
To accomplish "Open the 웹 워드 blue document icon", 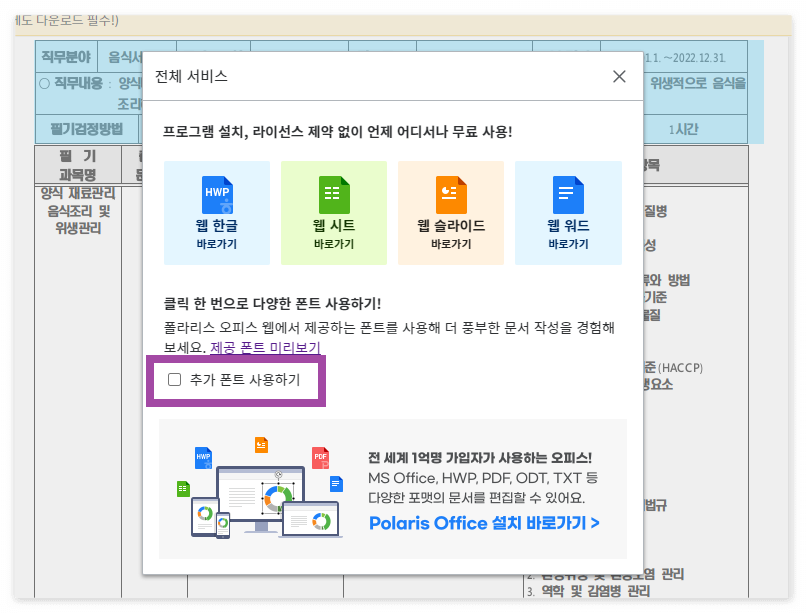I will pos(568,195).
